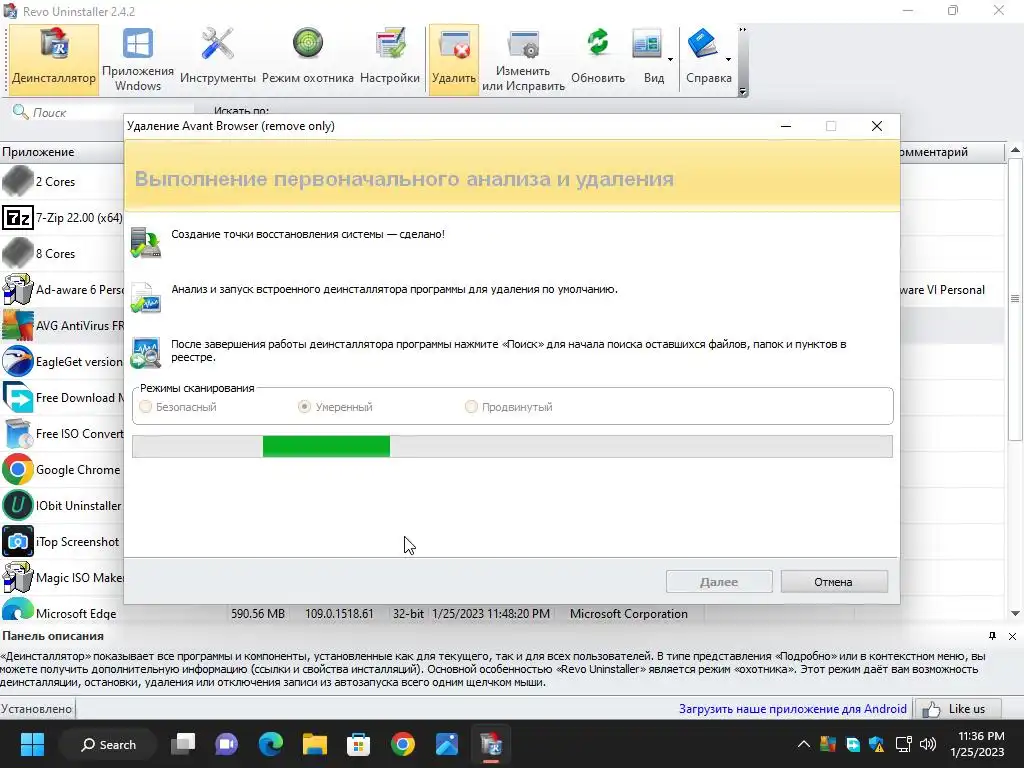Screen dimensions: 1024x768
Task: Close the Удаление Avant Browser dialog
Action: (876, 126)
